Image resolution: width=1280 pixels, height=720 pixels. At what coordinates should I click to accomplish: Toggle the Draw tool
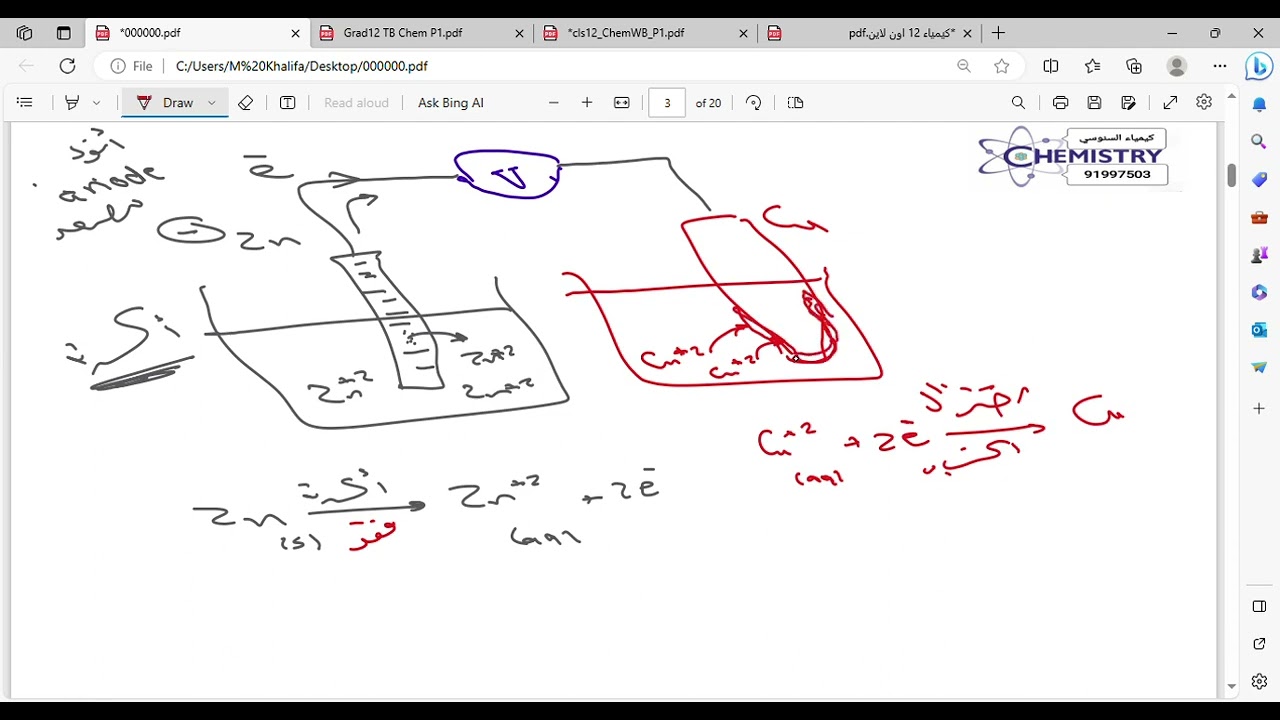(165, 103)
